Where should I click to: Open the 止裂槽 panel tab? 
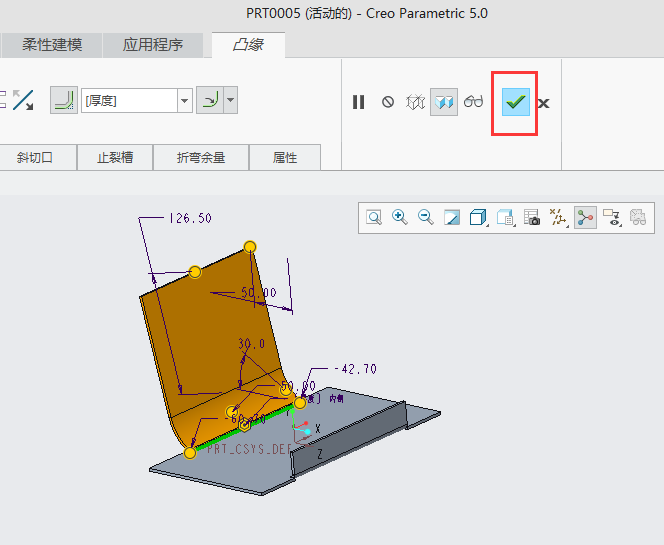click(x=115, y=157)
